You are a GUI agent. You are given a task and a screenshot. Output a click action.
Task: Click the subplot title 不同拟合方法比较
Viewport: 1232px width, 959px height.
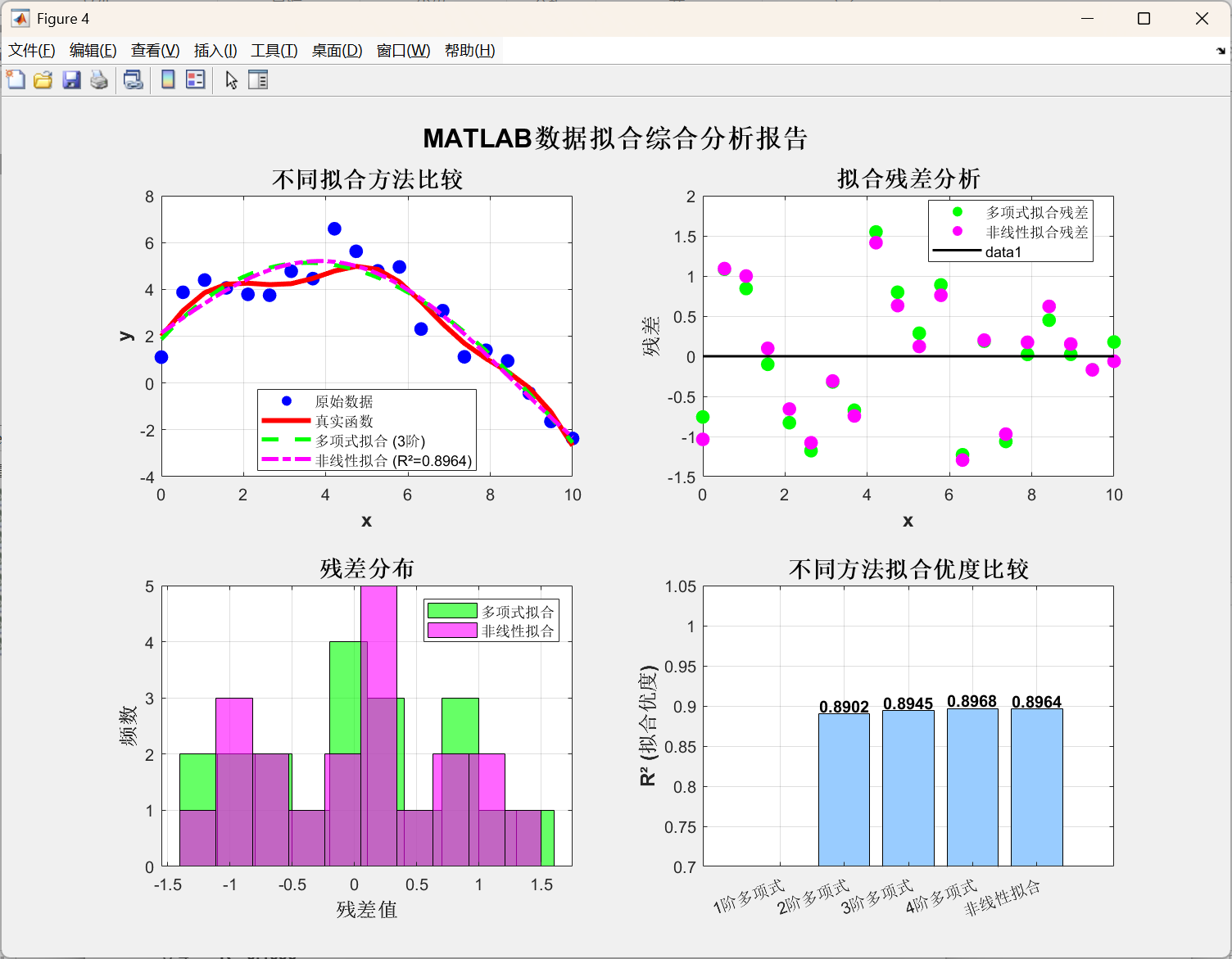(367, 179)
